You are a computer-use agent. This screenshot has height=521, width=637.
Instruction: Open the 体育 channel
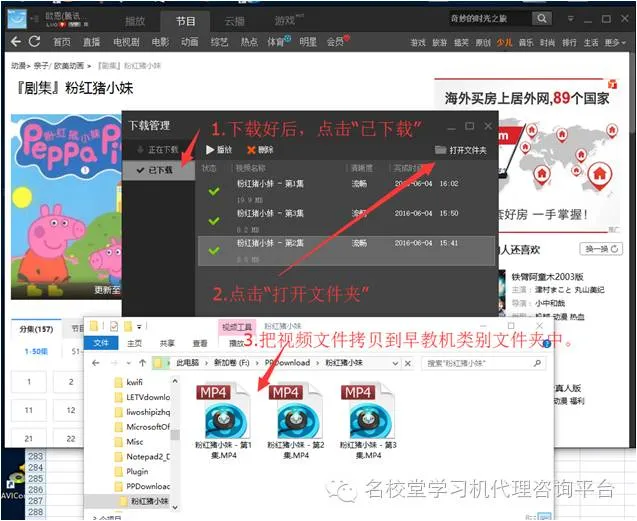tap(276, 42)
